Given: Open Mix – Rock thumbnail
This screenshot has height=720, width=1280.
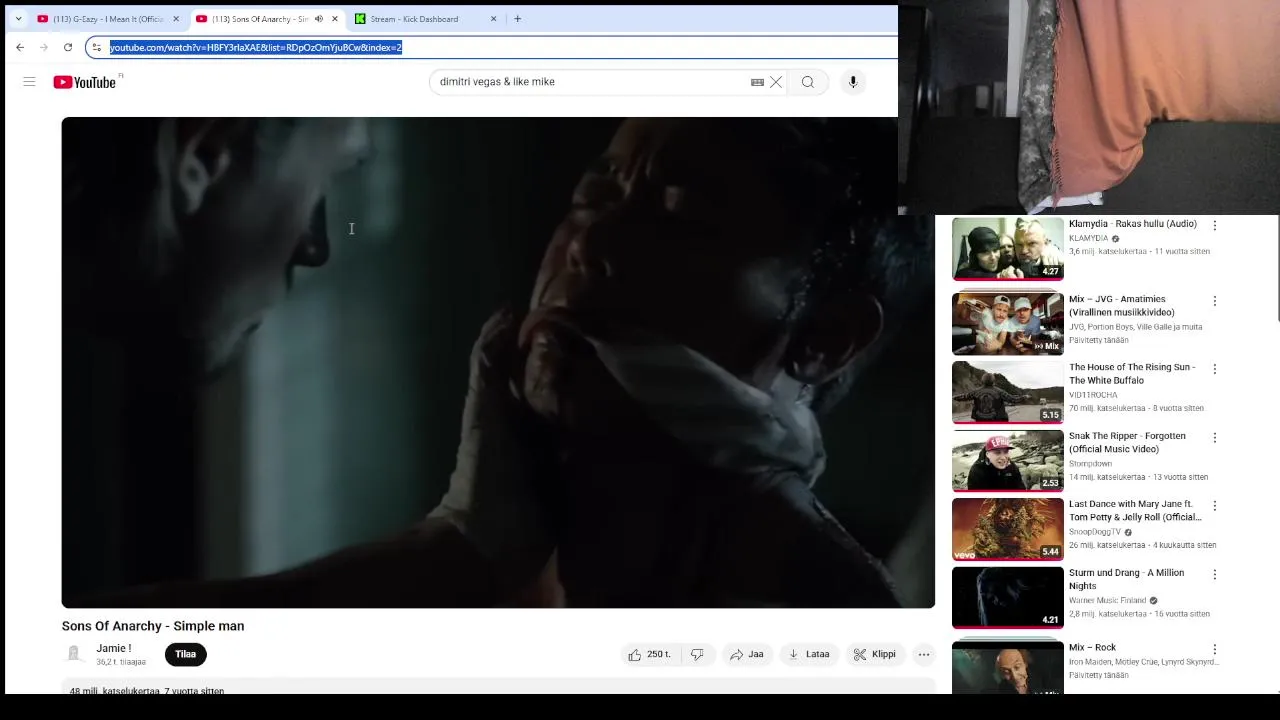Looking at the screenshot, I should click(1008, 666).
